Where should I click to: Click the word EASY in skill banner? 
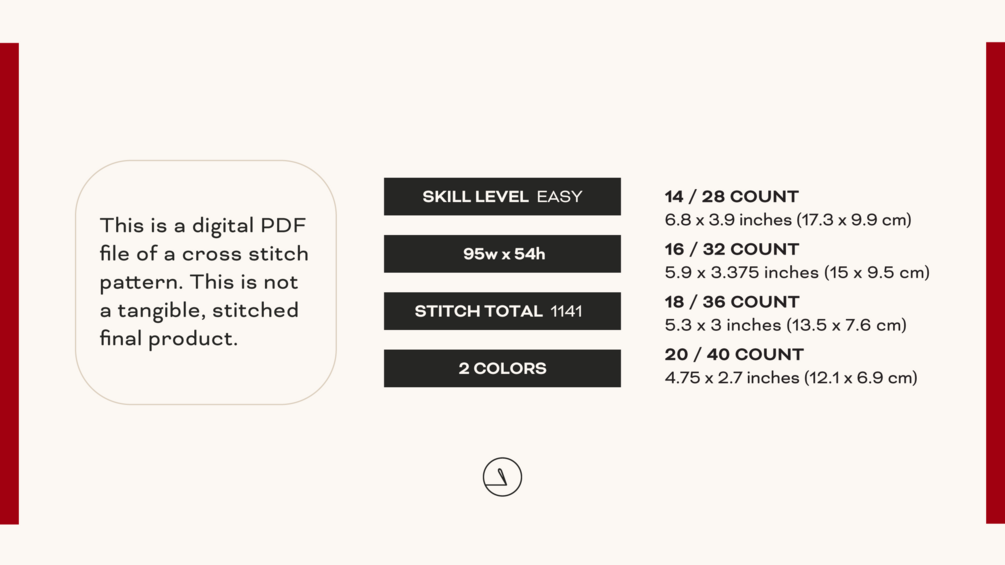[x=560, y=197]
